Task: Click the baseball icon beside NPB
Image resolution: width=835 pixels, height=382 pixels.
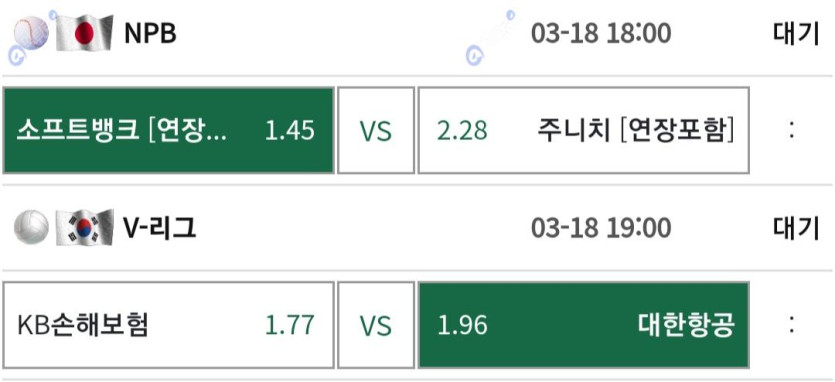Action: [31, 33]
